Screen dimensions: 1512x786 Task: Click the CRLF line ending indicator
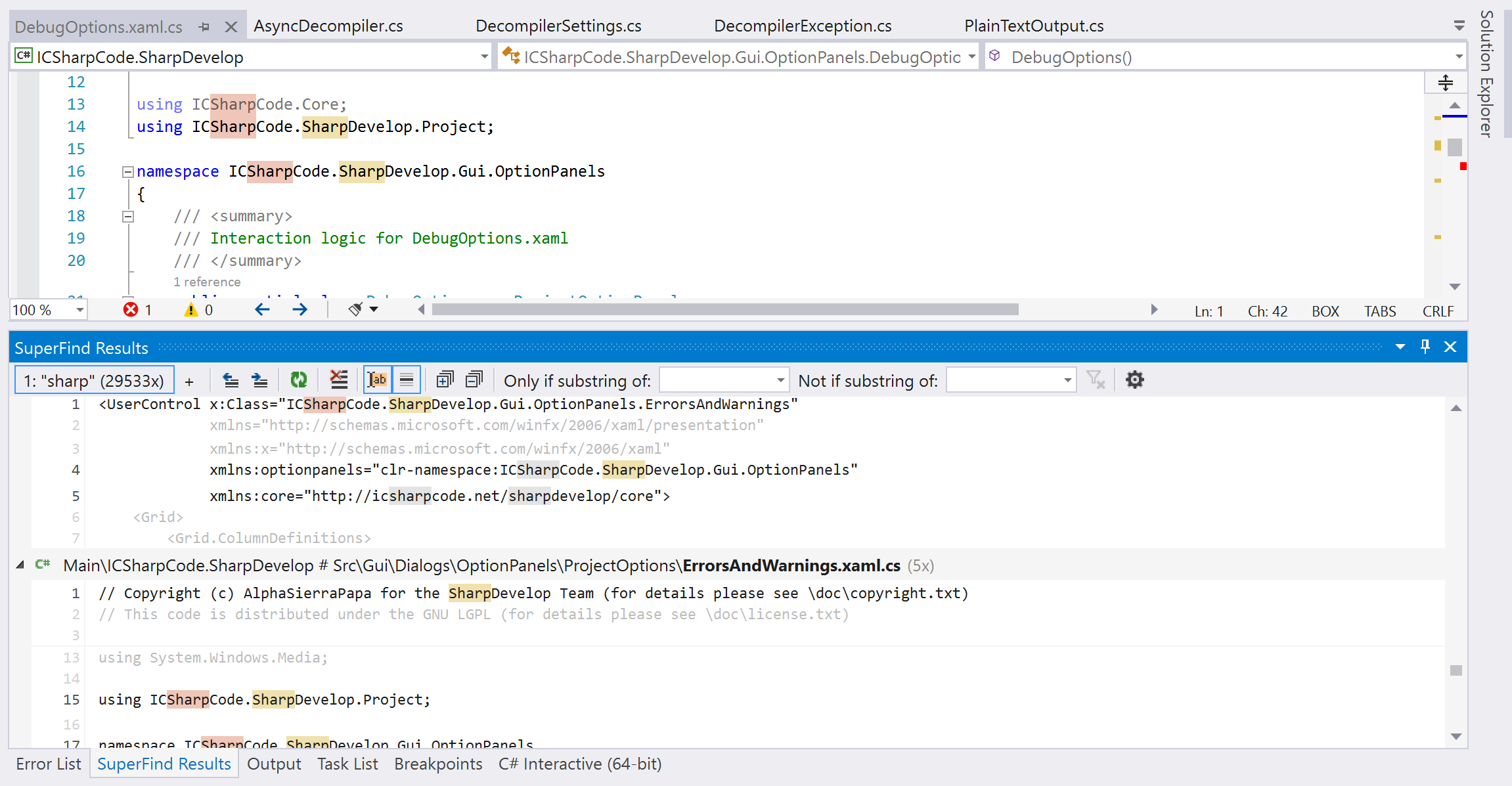coord(1438,311)
